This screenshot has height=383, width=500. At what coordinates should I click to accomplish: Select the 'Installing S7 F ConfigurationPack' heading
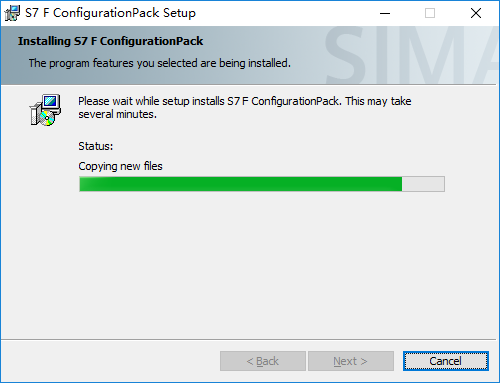point(110,41)
